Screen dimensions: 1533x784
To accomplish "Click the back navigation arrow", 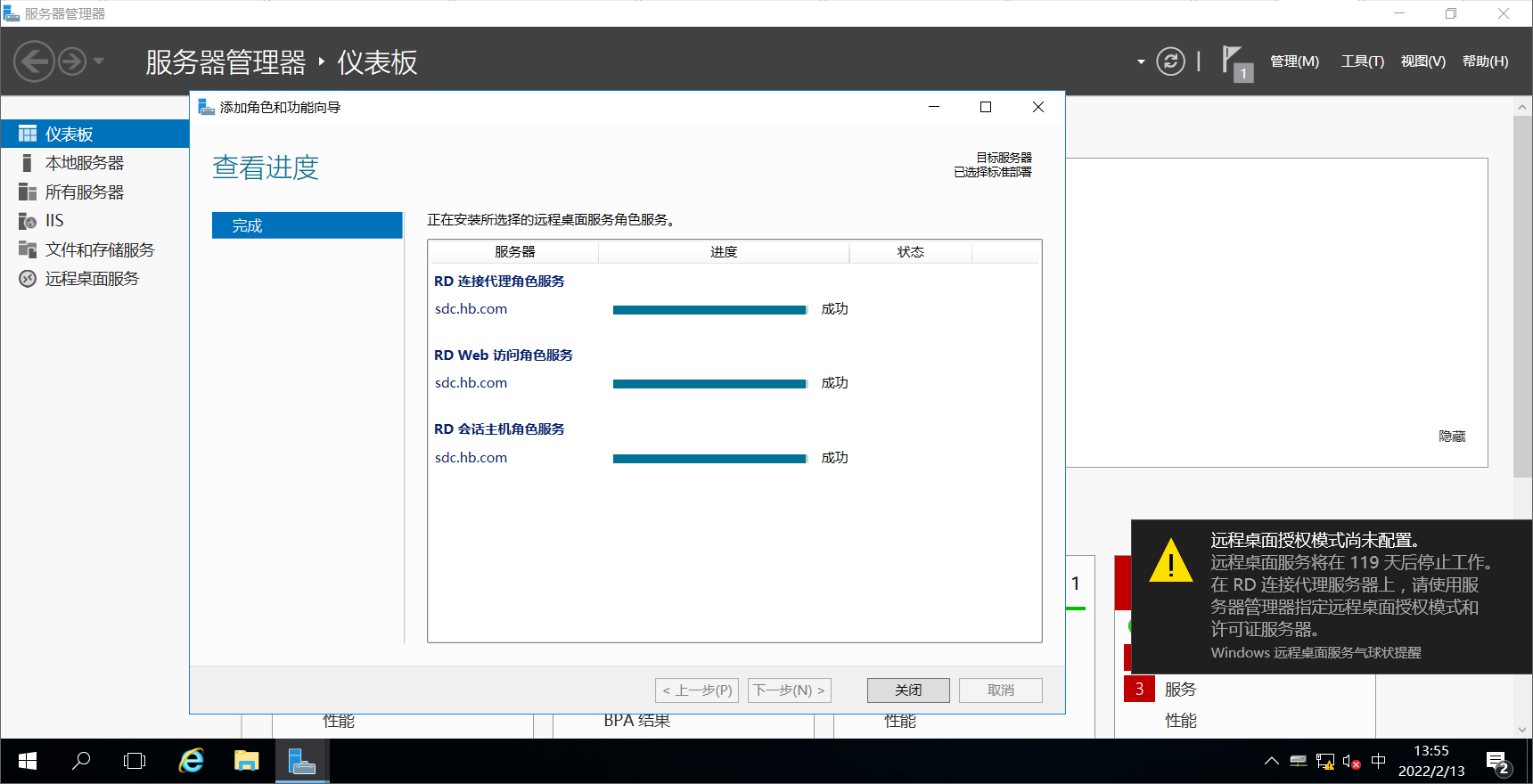I will click(x=34, y=61).
